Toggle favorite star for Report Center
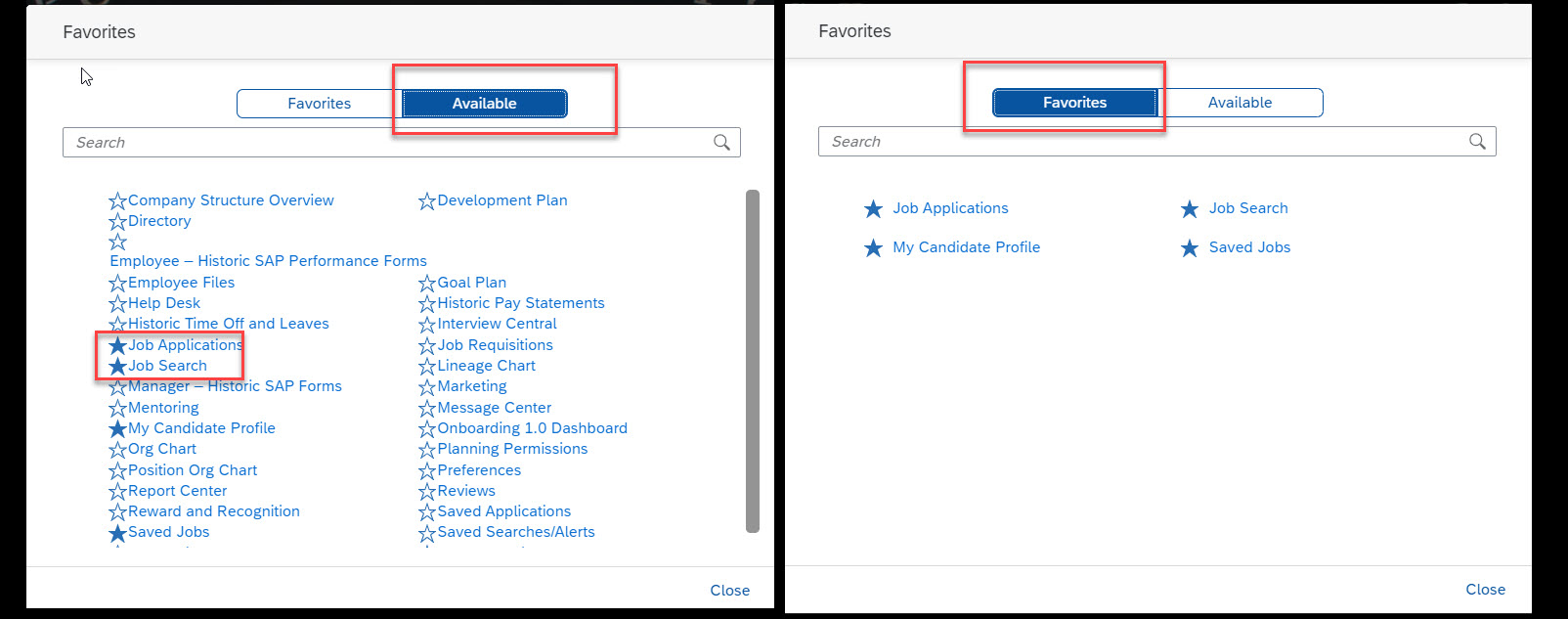1568x619 pixels. point(117,492)
